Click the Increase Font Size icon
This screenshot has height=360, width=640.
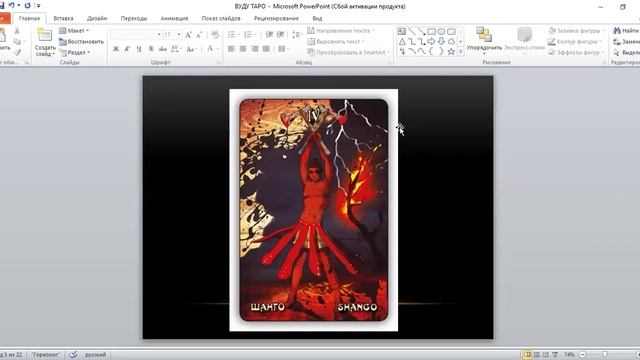click(x=188, y=35)
